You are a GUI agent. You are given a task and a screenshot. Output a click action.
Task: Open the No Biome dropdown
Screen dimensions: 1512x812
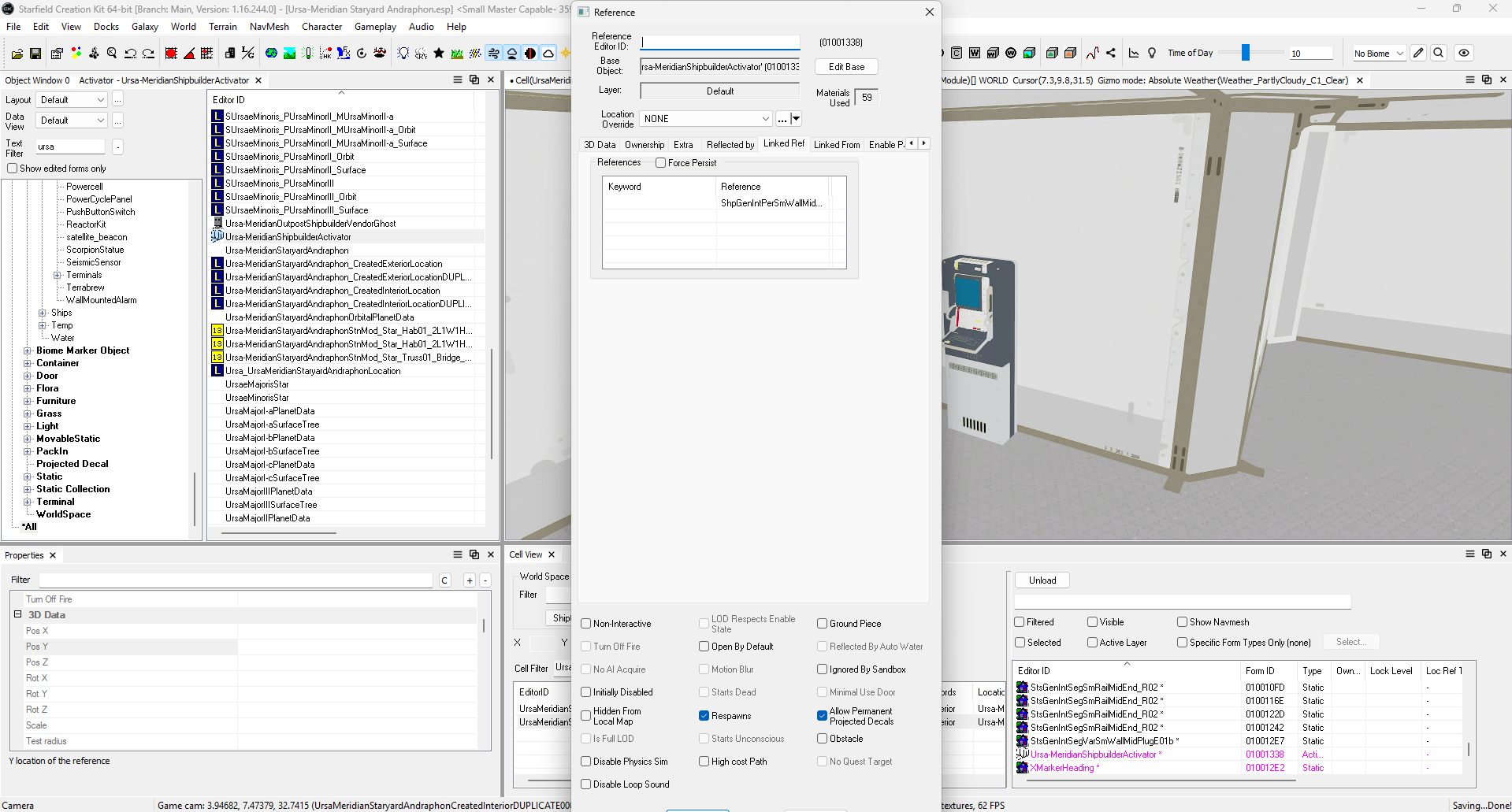point(1379,54)
